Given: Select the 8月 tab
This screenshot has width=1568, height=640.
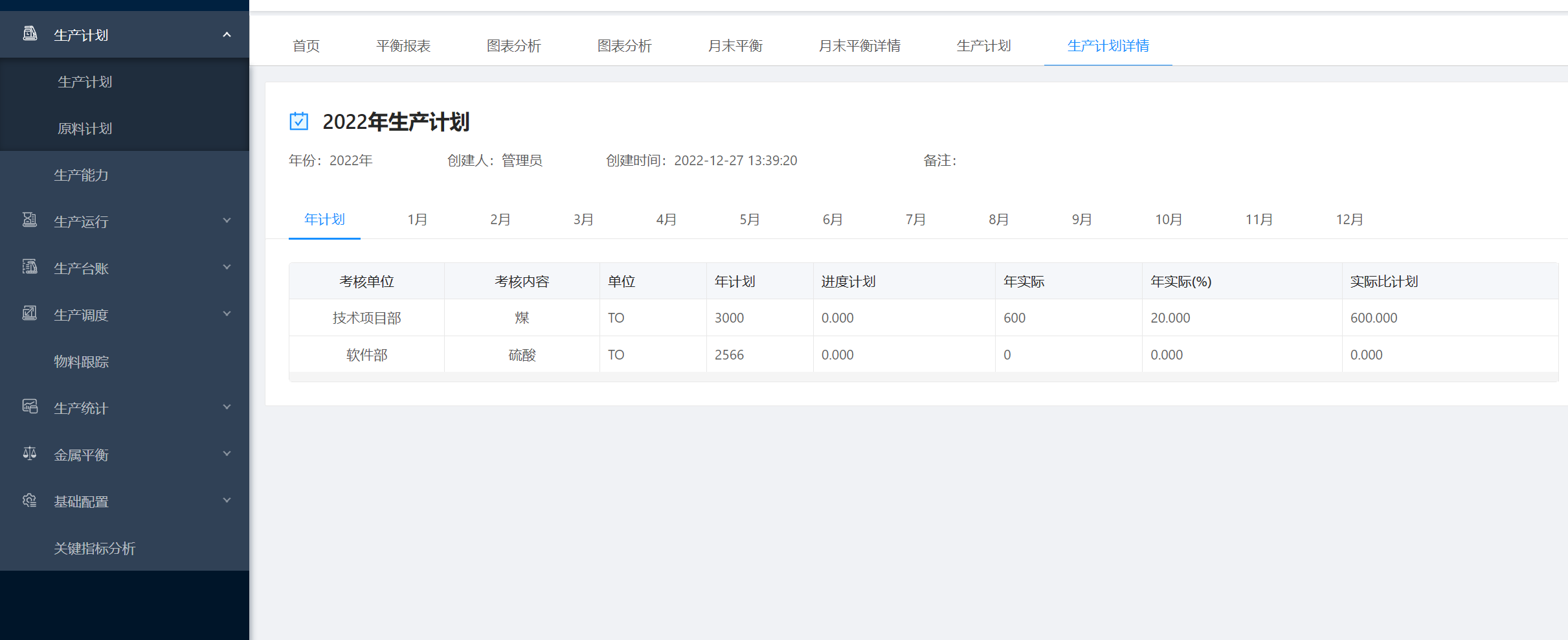Looking at the screenshot, I should click(x=999, y=220).
